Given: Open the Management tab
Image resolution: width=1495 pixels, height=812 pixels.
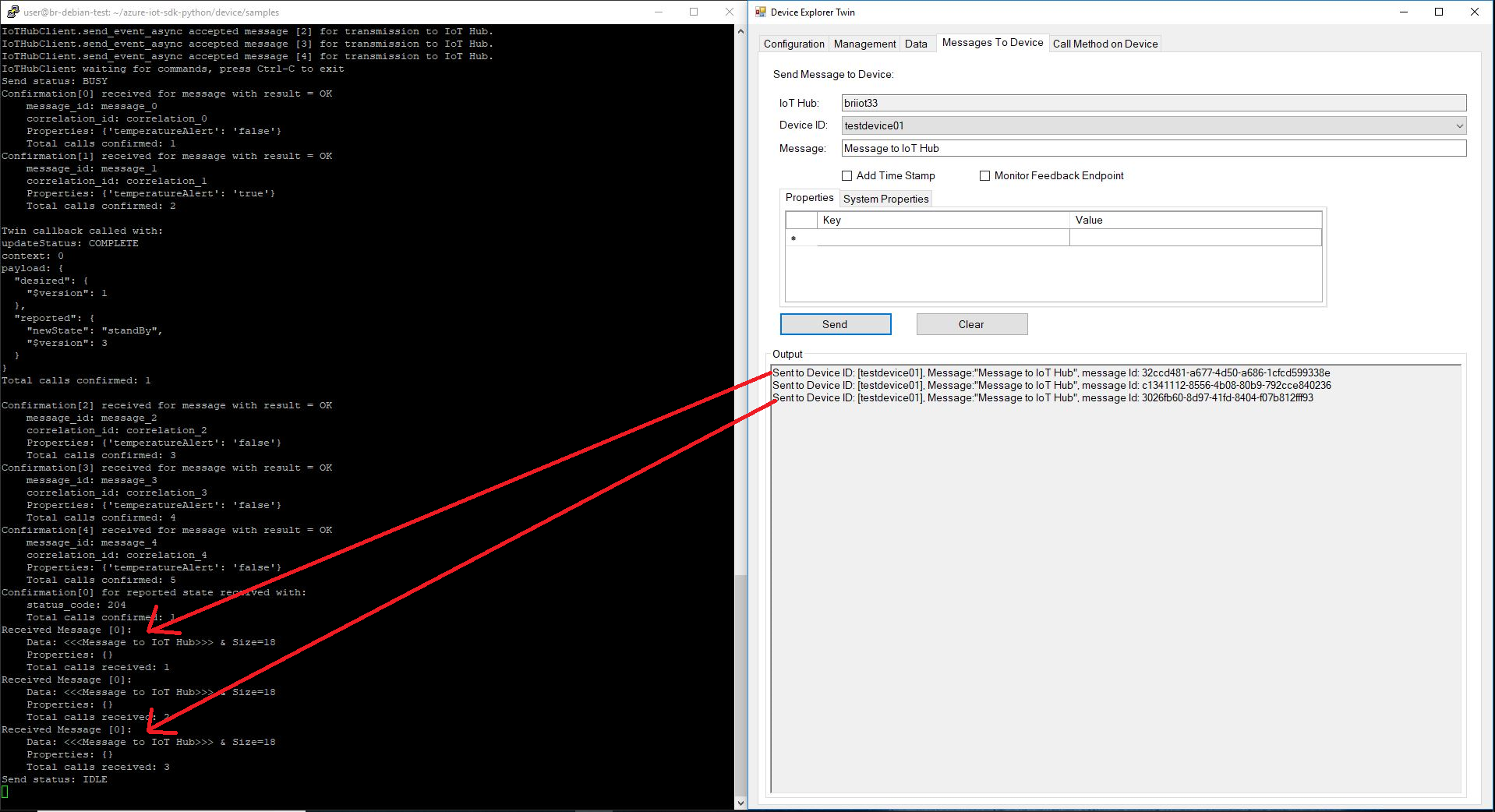Looking at the screenshot, I should click(x=864, y=44).
